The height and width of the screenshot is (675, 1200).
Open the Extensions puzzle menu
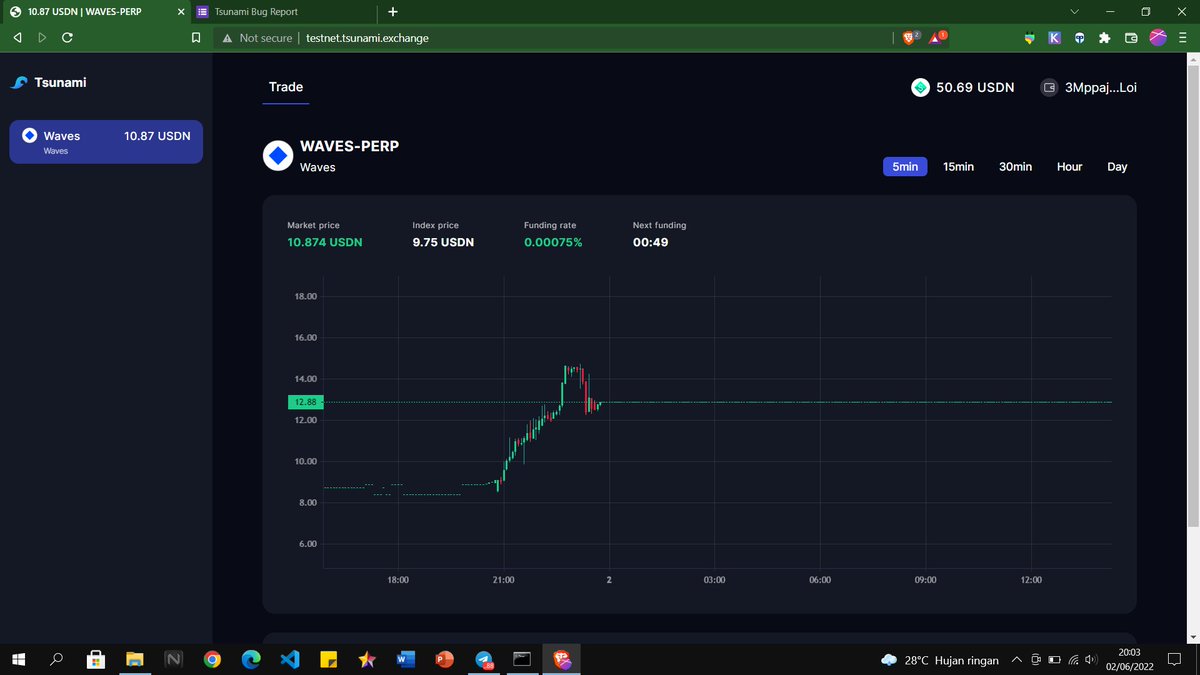click(1105, 38)
